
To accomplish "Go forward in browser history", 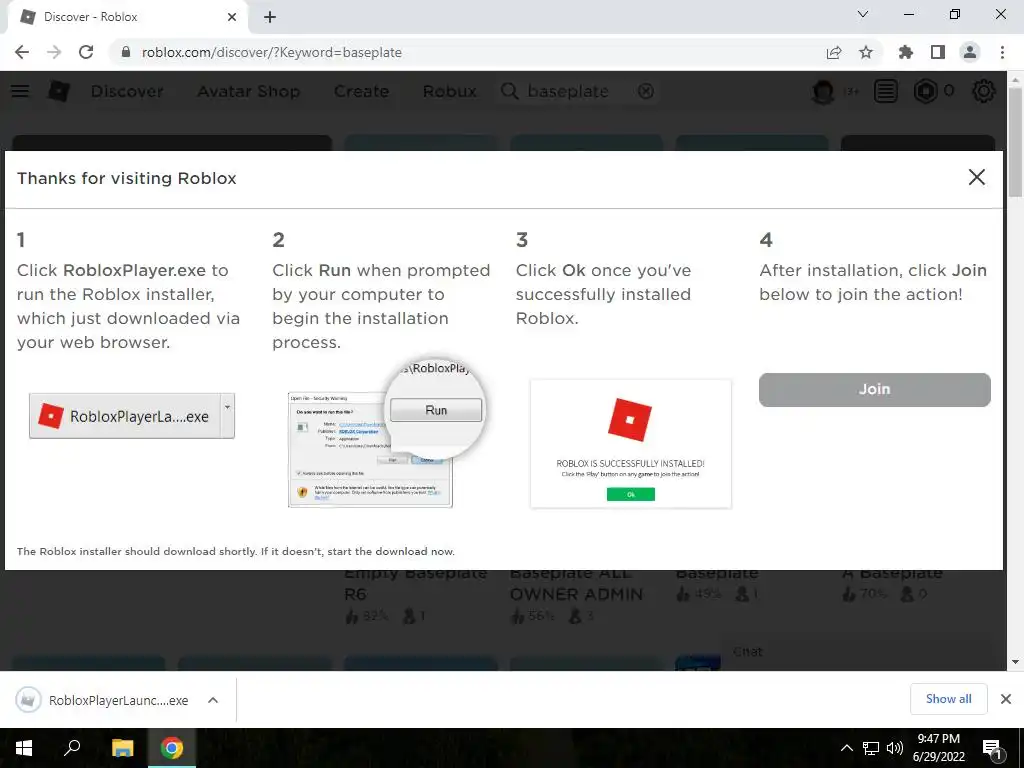I will coord(54,52).
